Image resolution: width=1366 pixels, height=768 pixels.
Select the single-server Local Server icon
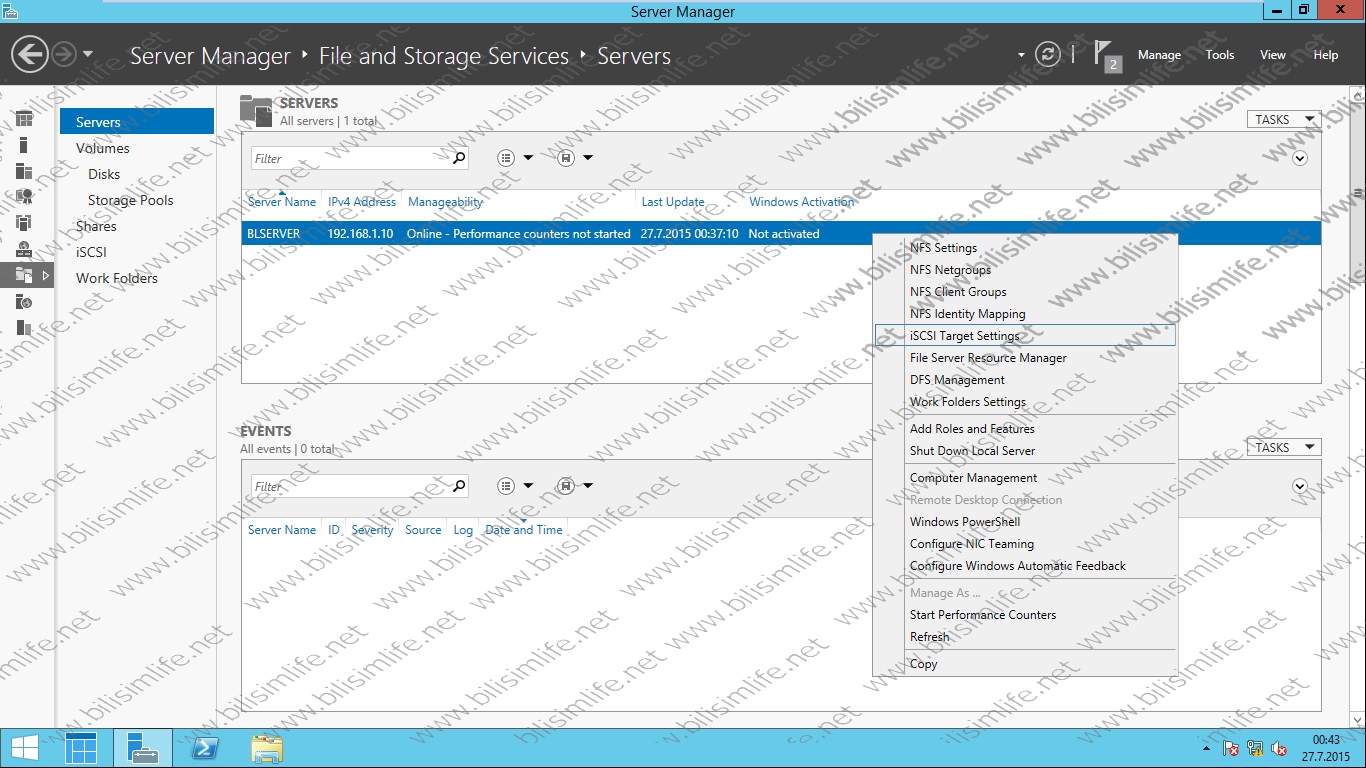pos(24,145)
